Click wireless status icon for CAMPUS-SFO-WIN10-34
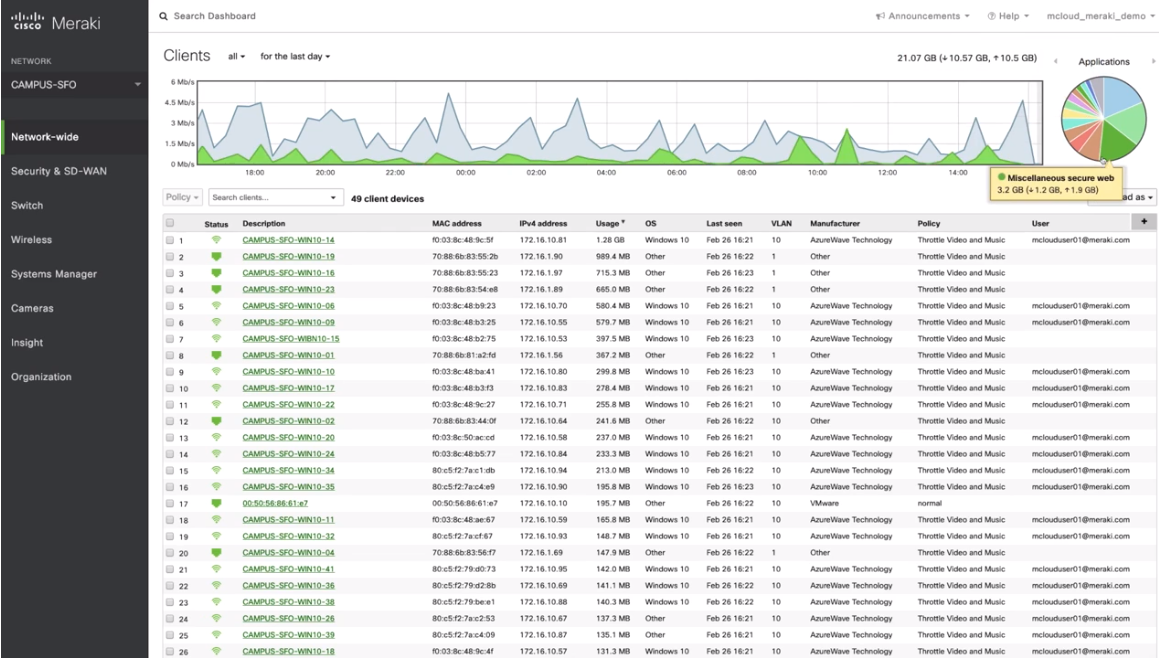This screenshot has height=658, width=1159. [217, 470]
